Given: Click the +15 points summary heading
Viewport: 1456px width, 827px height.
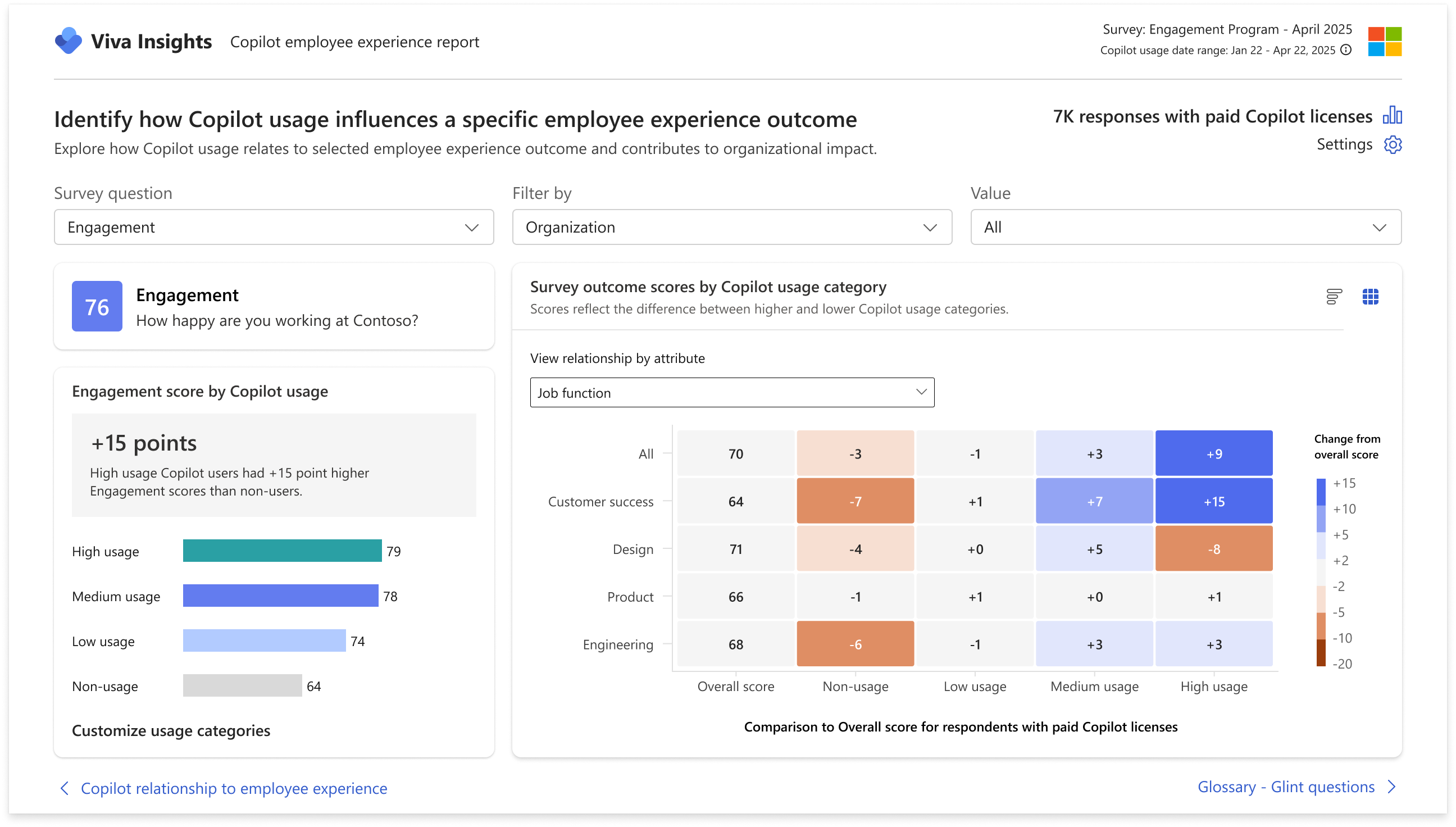Looking at the screenshot, I should click(x=144, y=443).
